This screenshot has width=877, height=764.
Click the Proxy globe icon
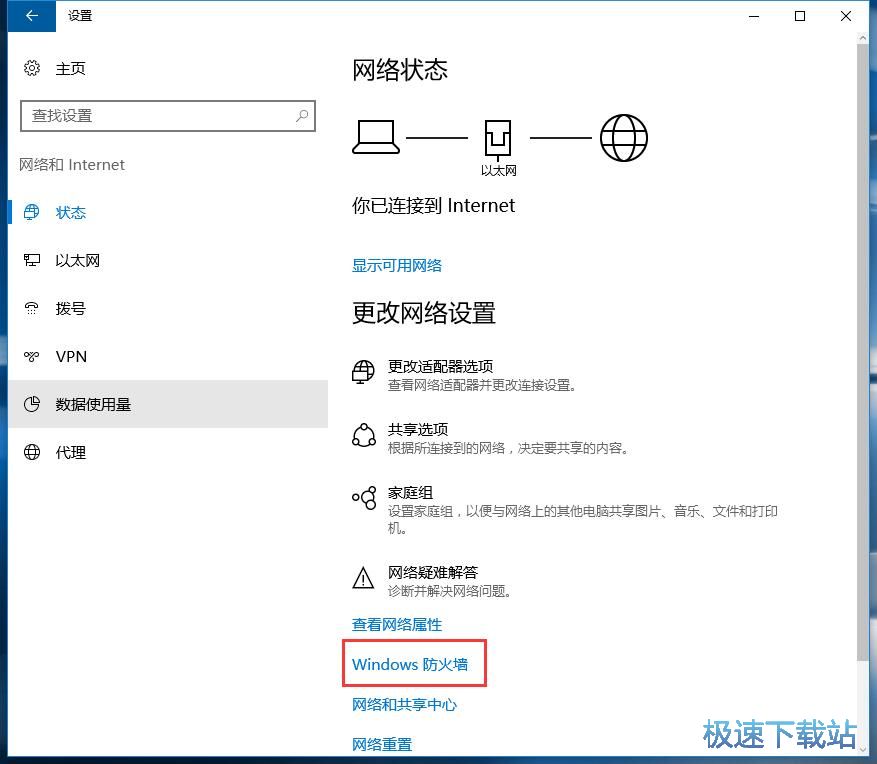(32, 452)
